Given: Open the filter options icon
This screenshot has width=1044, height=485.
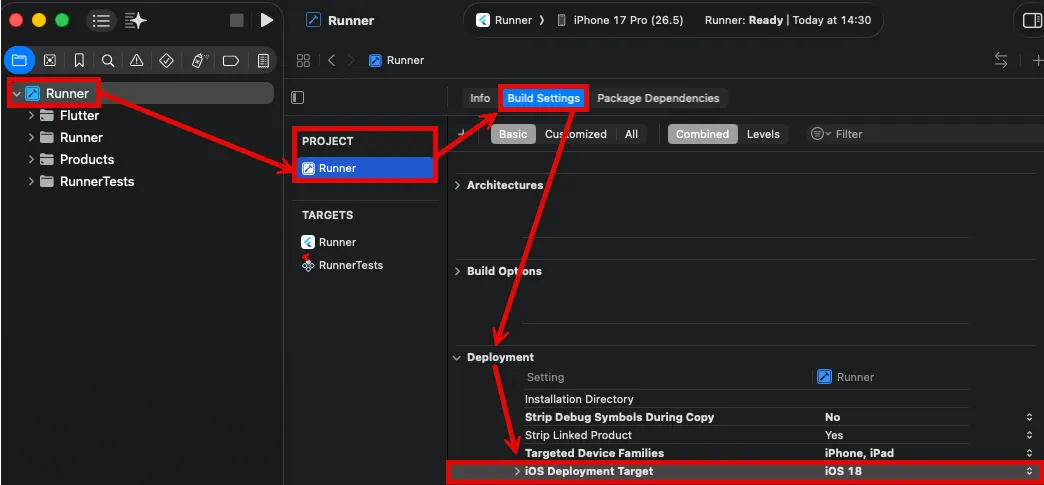Looking at the screenshot, I should [820, 134].
